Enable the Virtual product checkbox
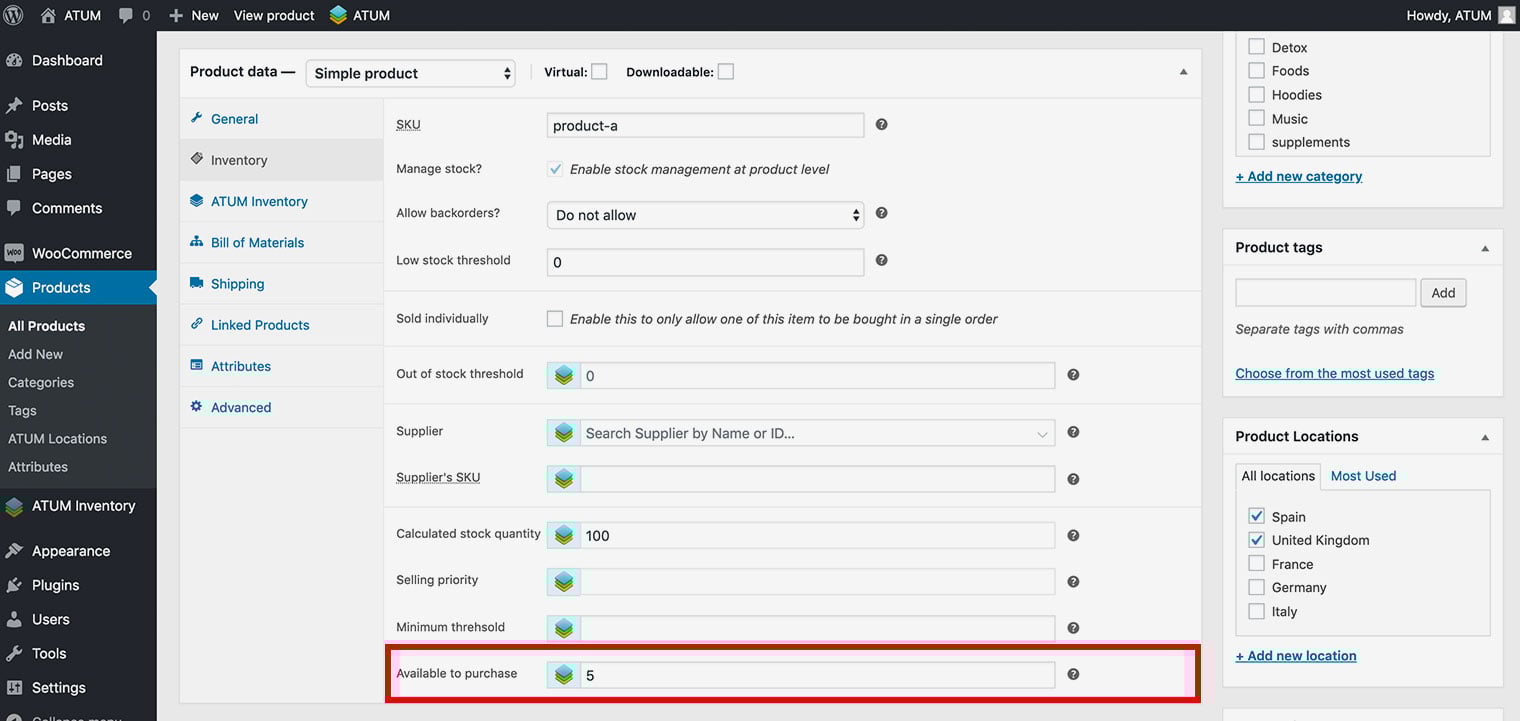This screenshot has width=1520, height=721. click(599, 72)
